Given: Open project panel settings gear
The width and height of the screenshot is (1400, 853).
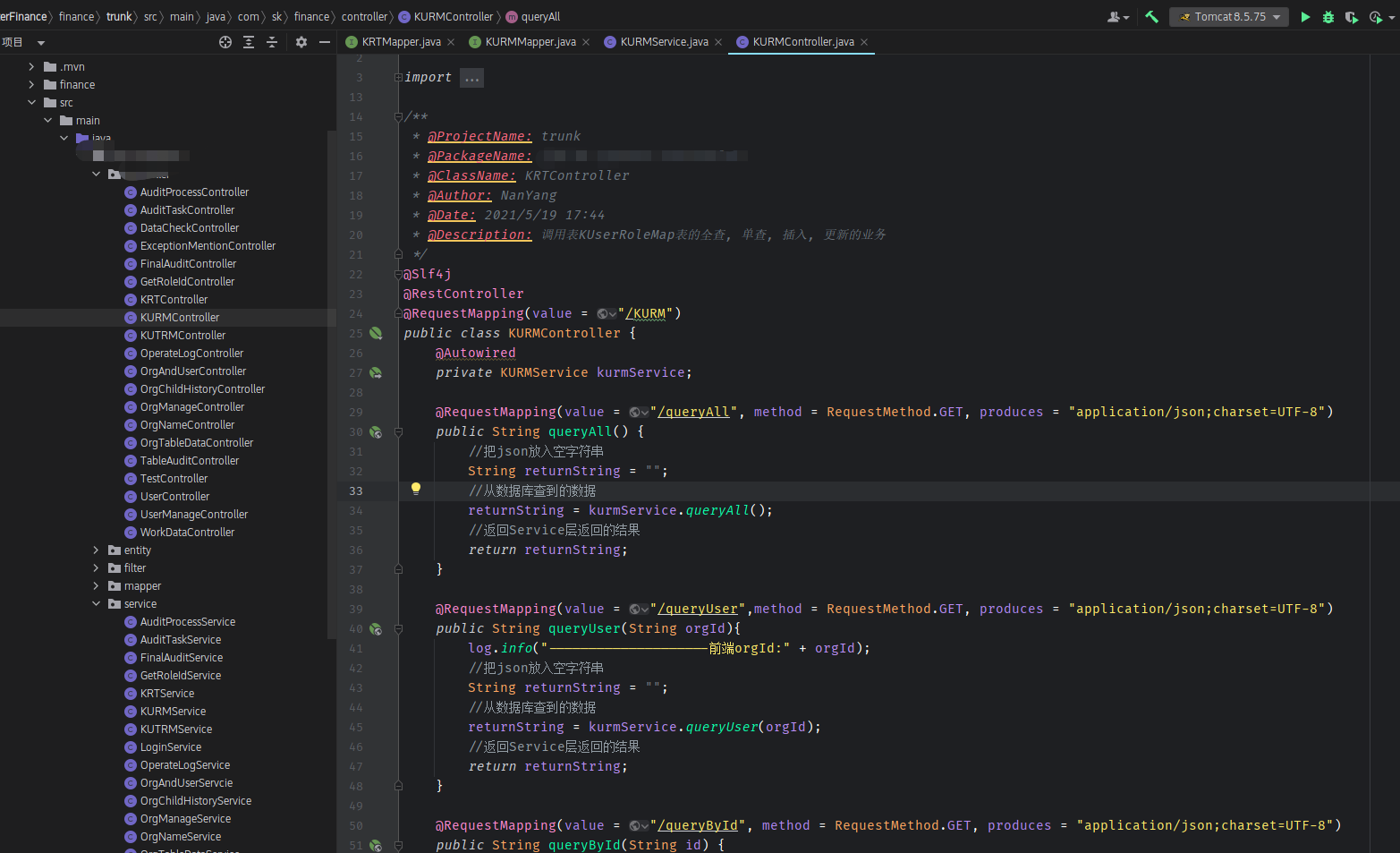Looking at the screenshot, I should (x=301, y=42).
